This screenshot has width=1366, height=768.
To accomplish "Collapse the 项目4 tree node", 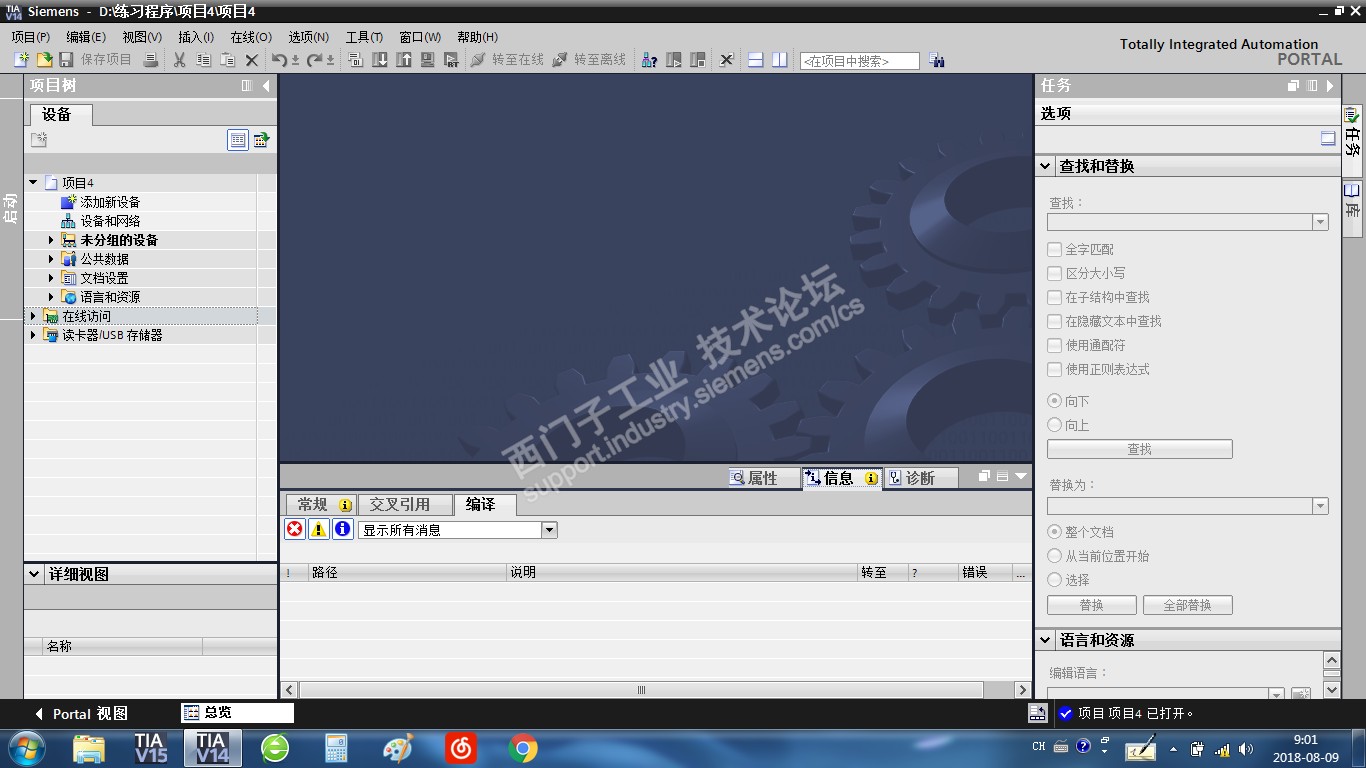I will point(33,183).
